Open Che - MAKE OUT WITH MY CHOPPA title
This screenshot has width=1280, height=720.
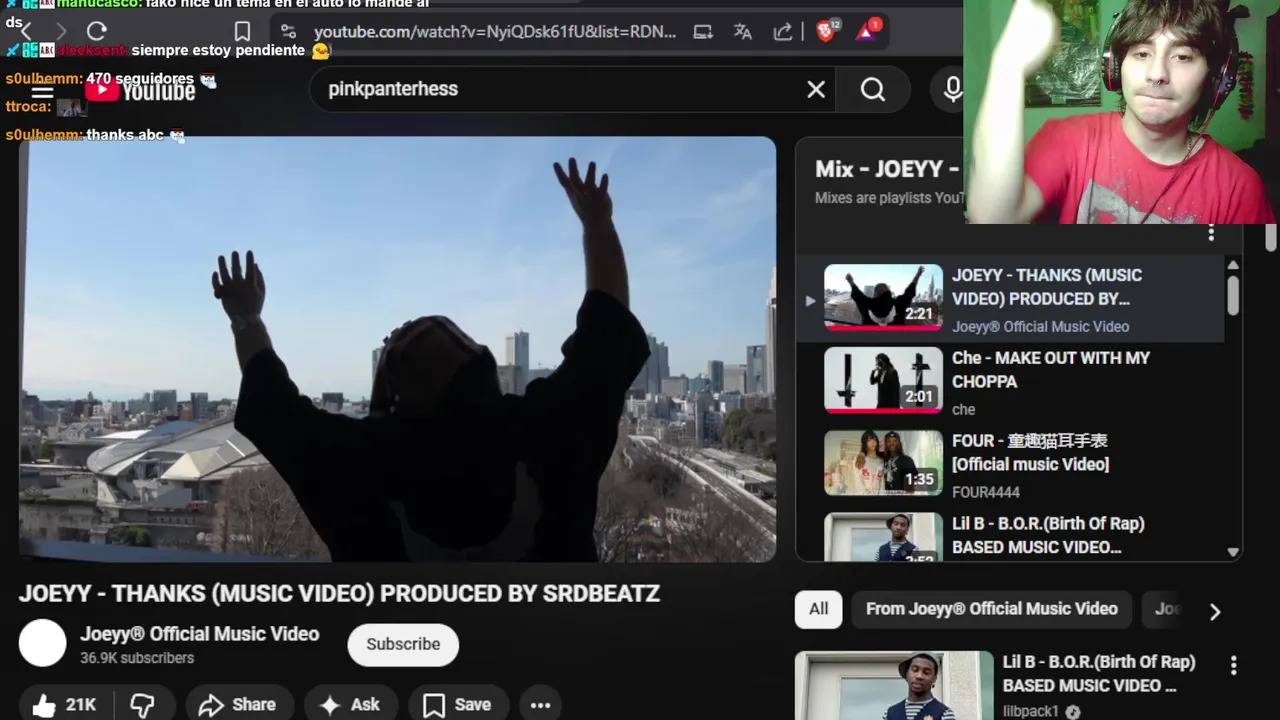click(x=1051, y=369)
